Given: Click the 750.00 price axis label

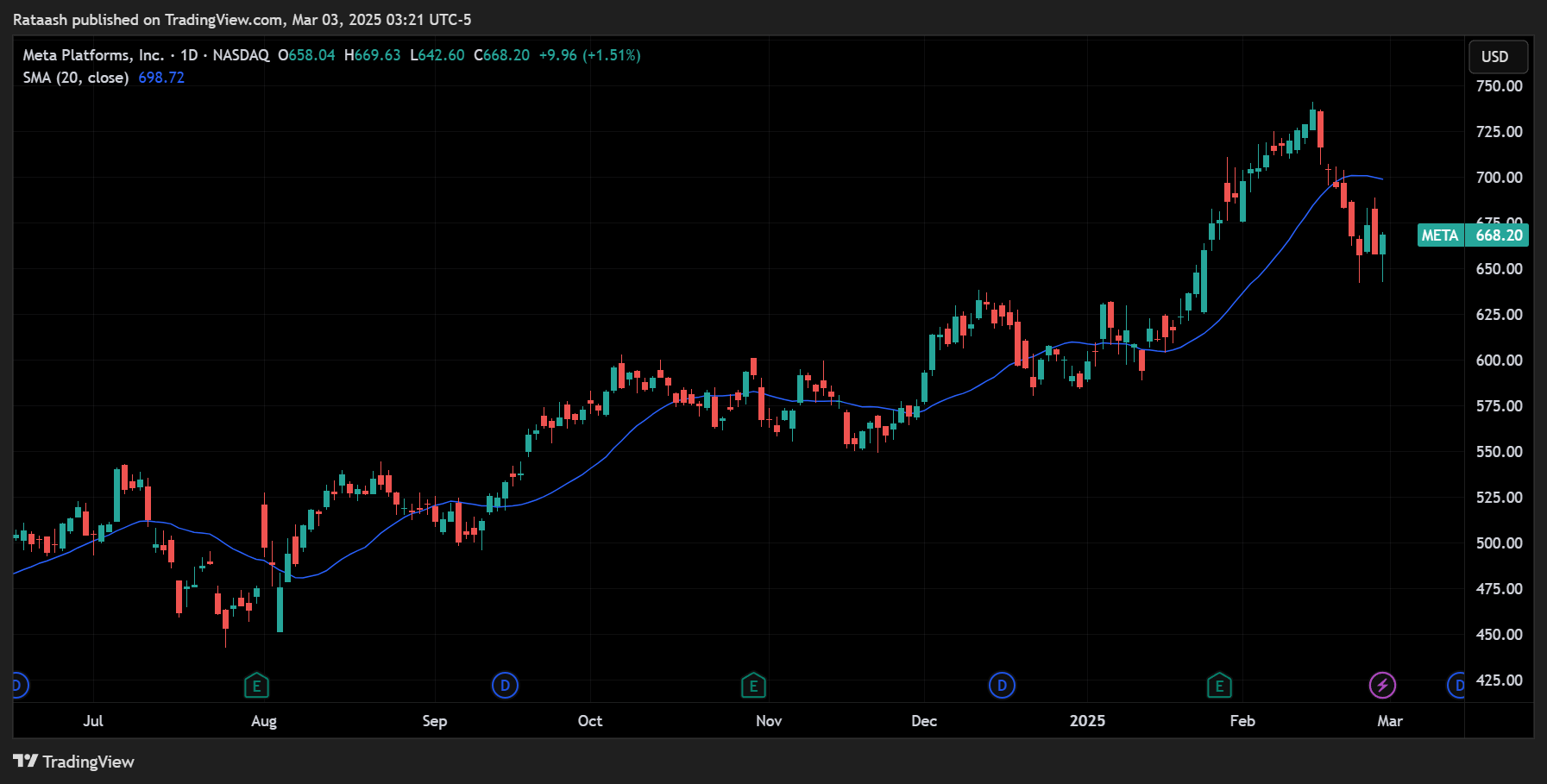Looking at the screenshot, I should point(1500,86).
